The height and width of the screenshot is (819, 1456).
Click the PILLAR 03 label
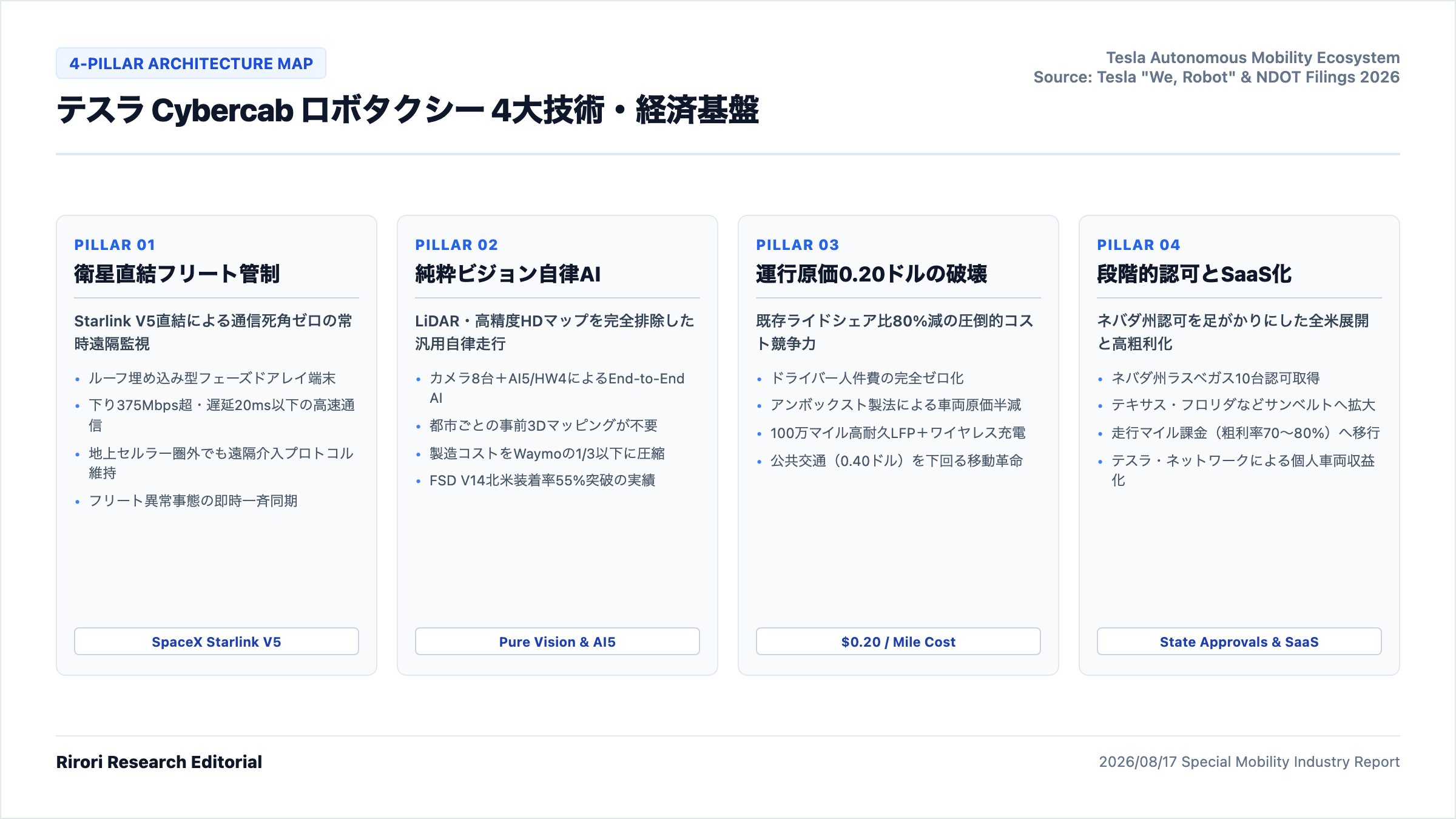(x=797, y=244)
